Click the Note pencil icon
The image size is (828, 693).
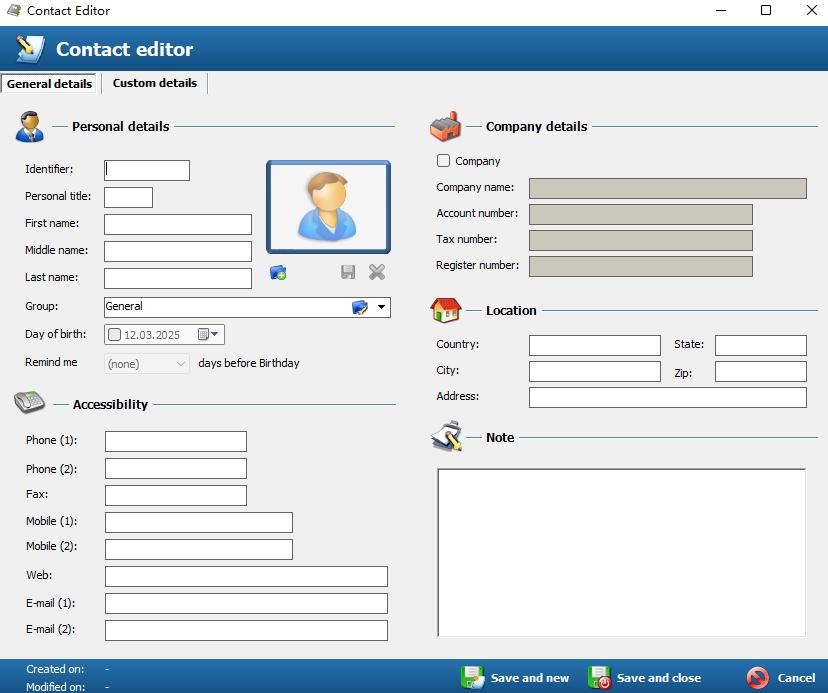point(446,437)
